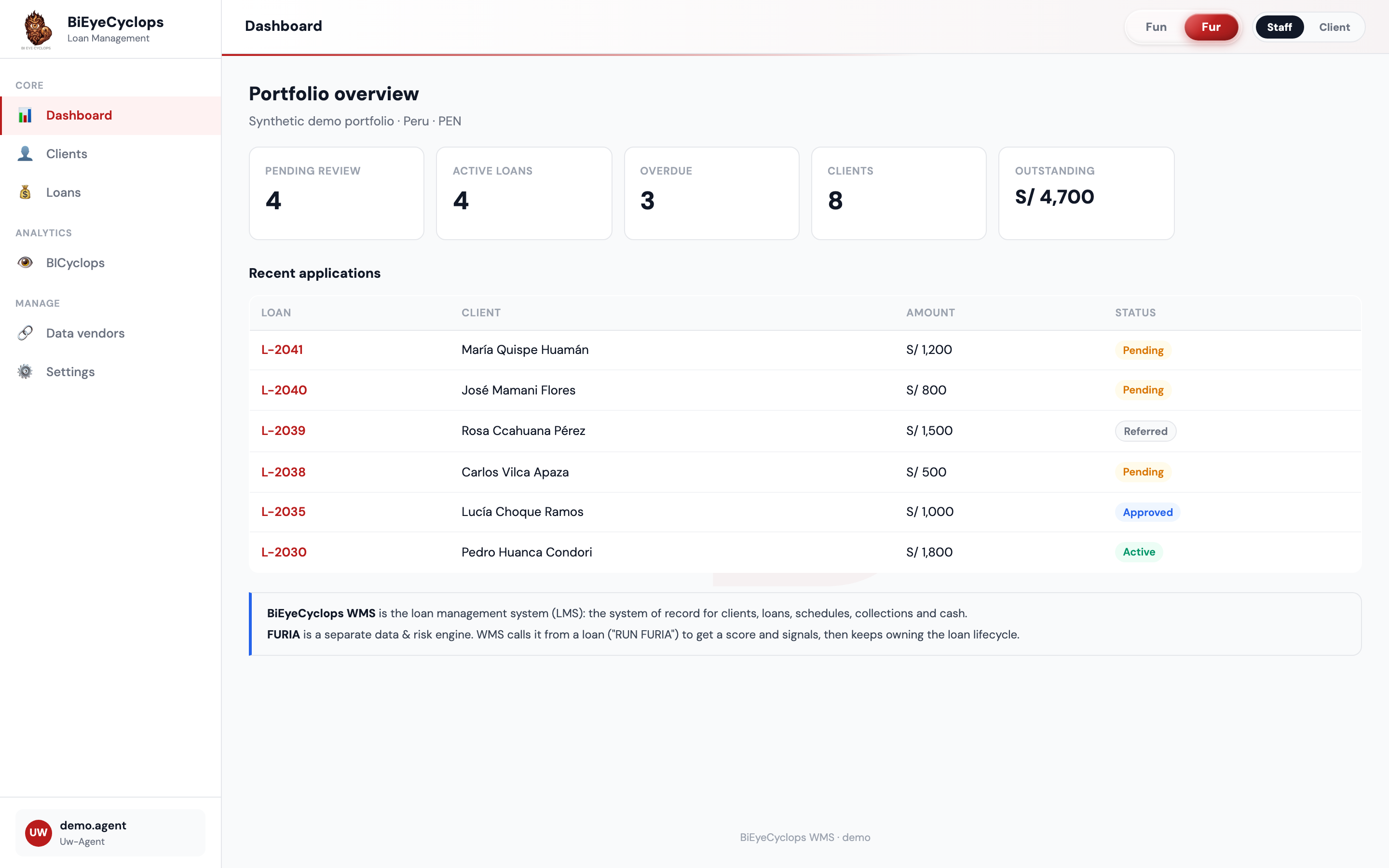The height and width of the screenshot is (868, 1389).
Task: Click the Pending Review card
Action: [336, 193]
